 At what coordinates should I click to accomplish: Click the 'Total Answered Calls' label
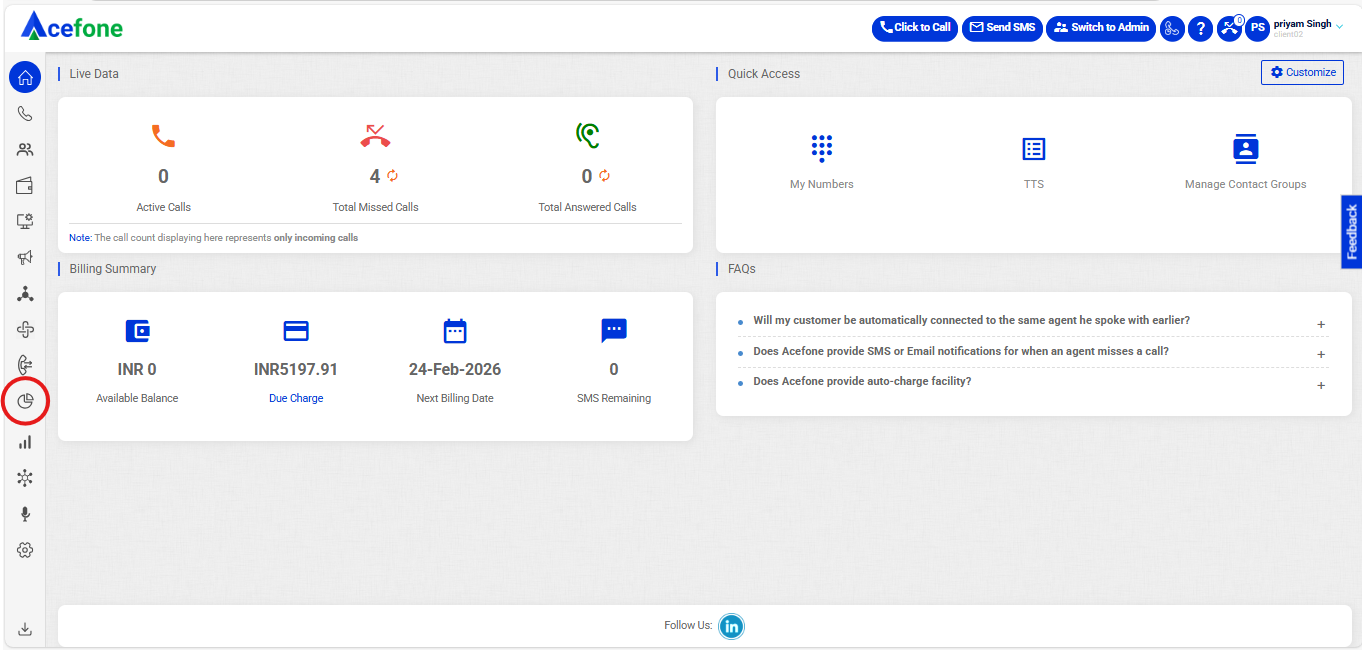coord(588,207)
